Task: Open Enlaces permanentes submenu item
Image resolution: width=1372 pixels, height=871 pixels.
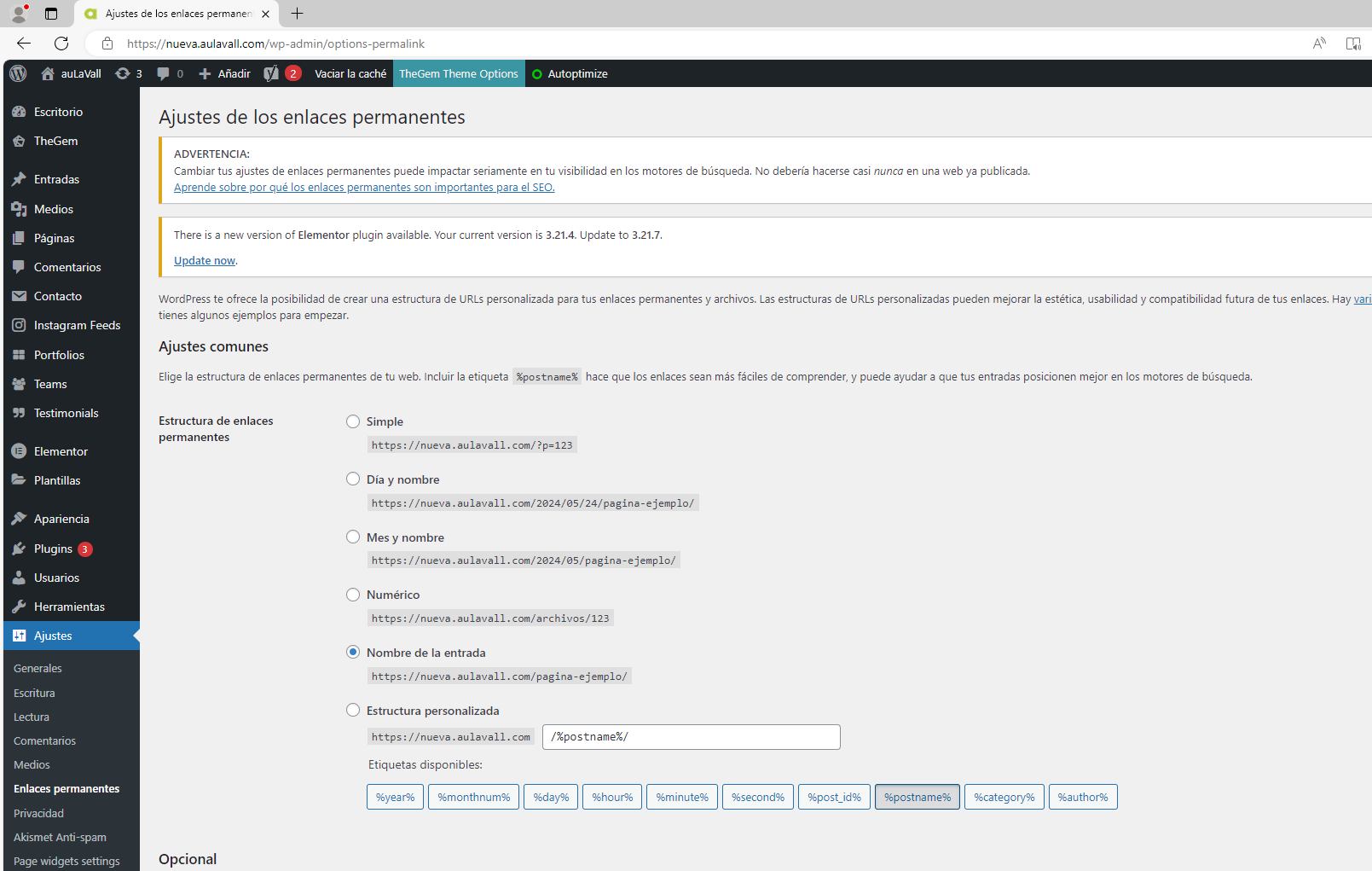Action: (67, 788)
